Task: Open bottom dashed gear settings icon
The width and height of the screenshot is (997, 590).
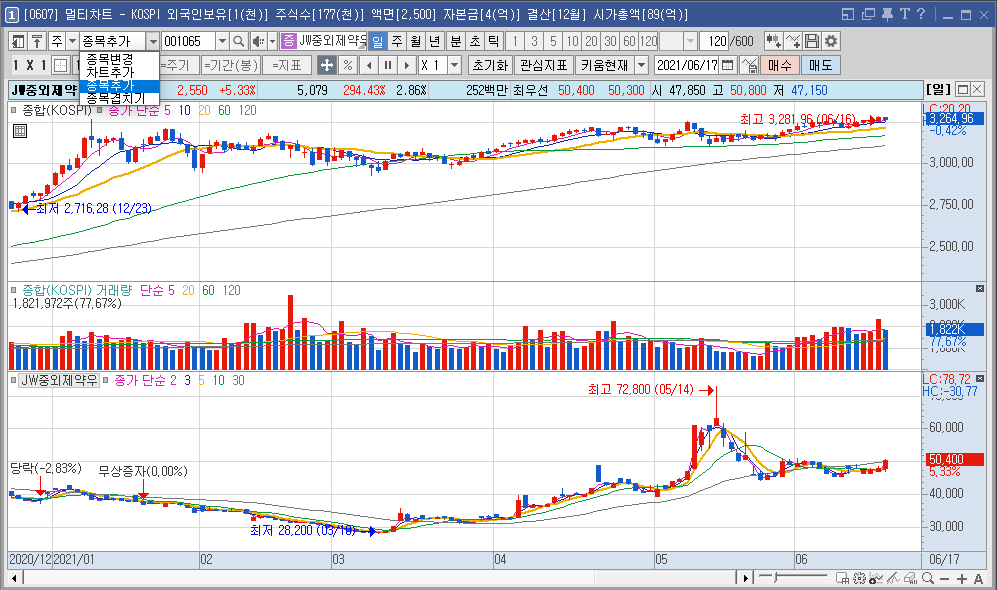Action: pyautogui.click(x=860, y=578)
